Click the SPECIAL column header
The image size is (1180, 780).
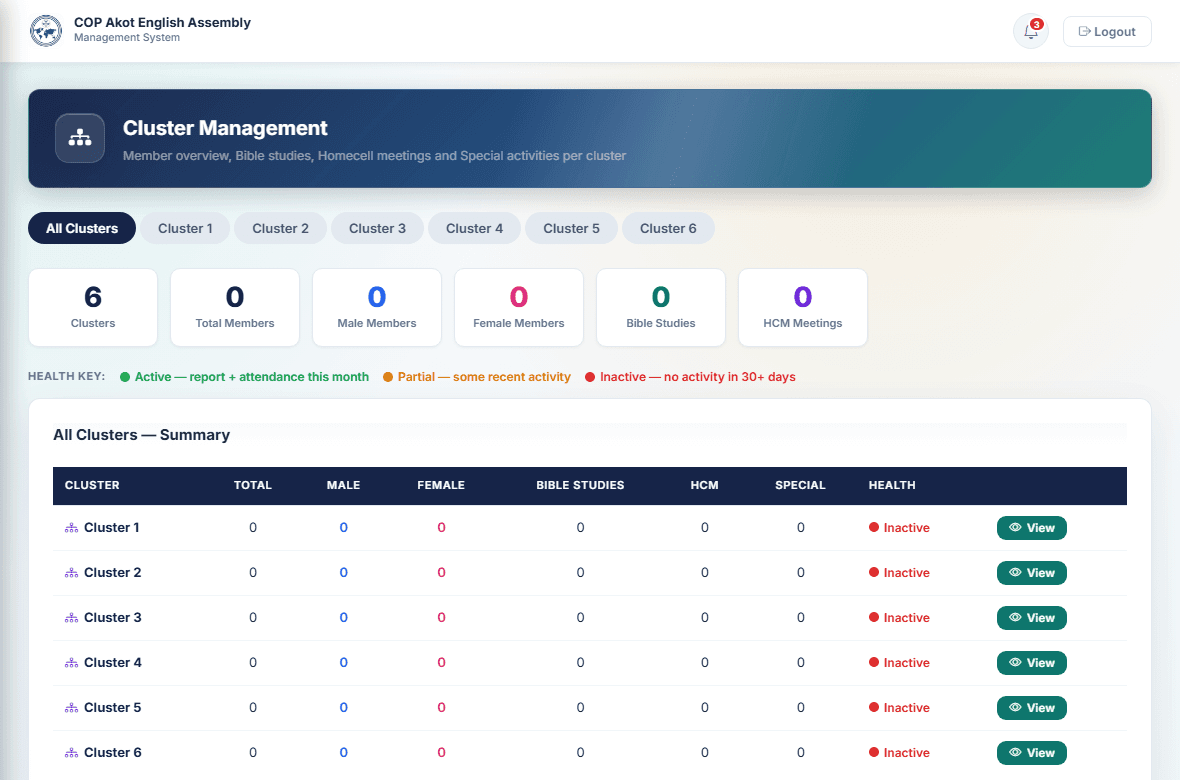tap(800, 486)
